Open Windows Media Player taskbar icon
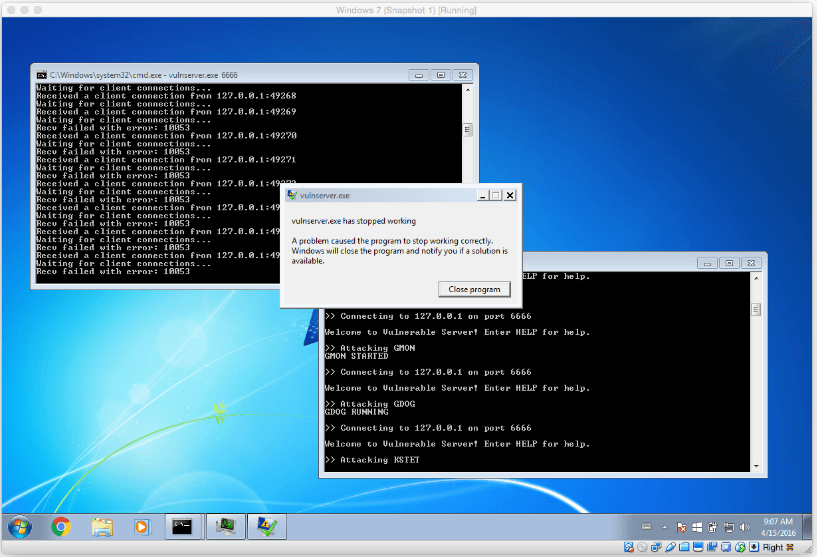 coord(142,527)
